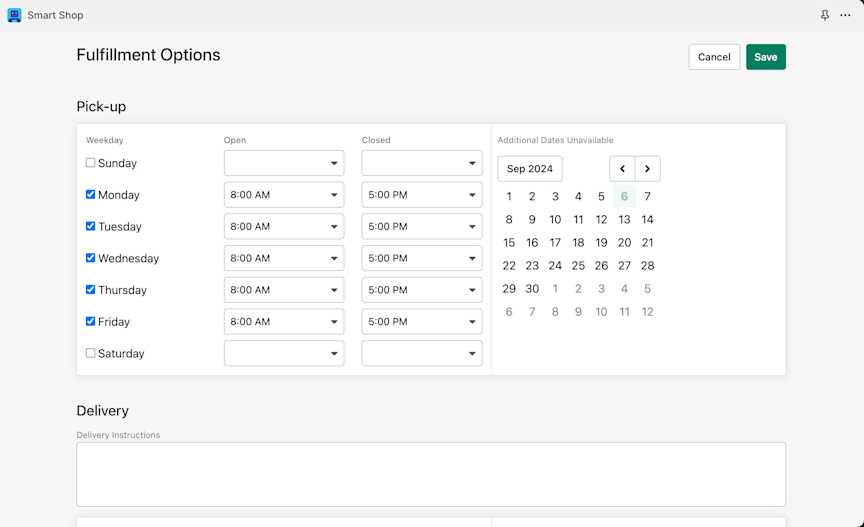Change Friday's 5:00 PM closed time
Image resolution: width=864 pixels, height=527 pixels.
coord(422,321)
